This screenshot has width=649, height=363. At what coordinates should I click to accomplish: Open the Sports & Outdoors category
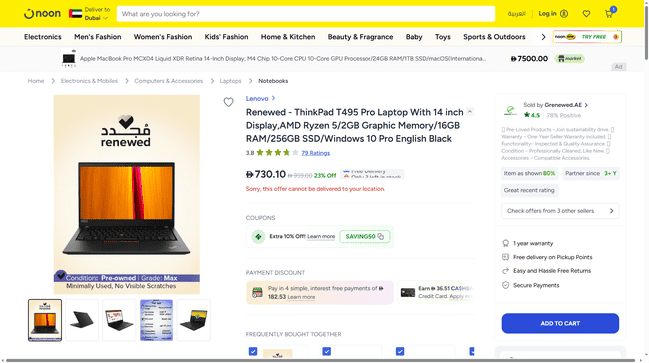494,37
